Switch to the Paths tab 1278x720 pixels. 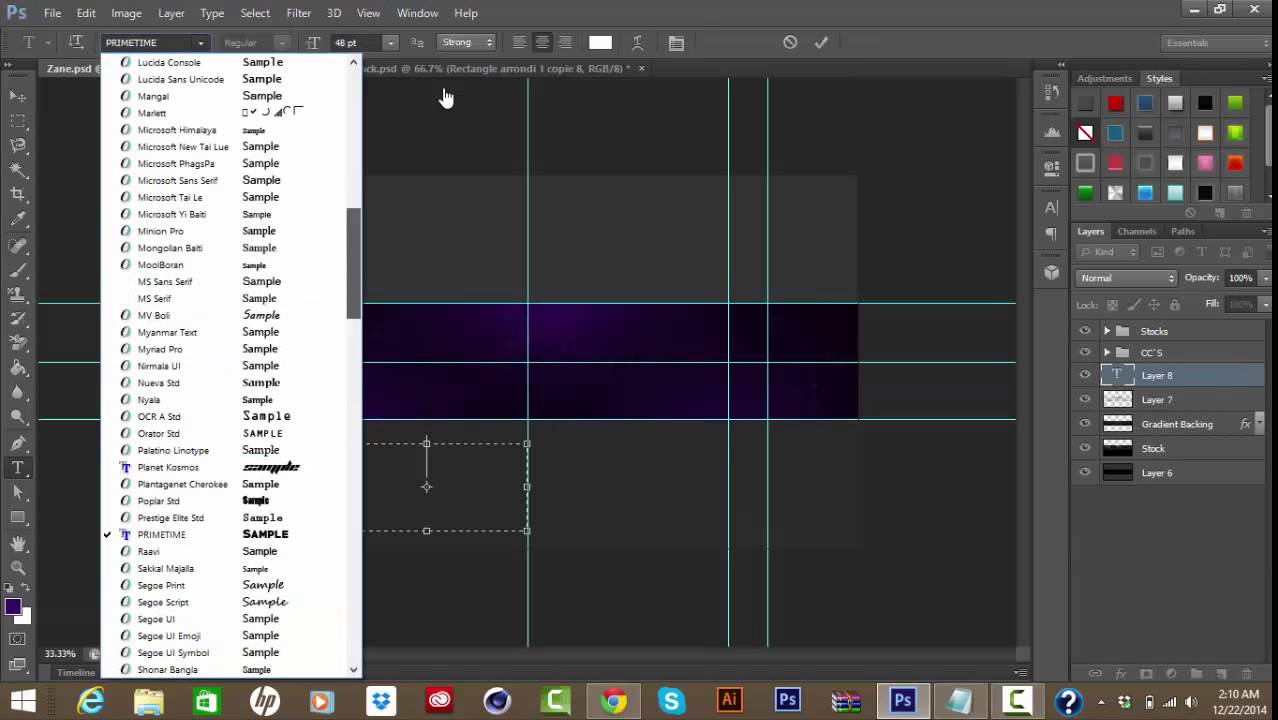click(x=1182, y=231)
